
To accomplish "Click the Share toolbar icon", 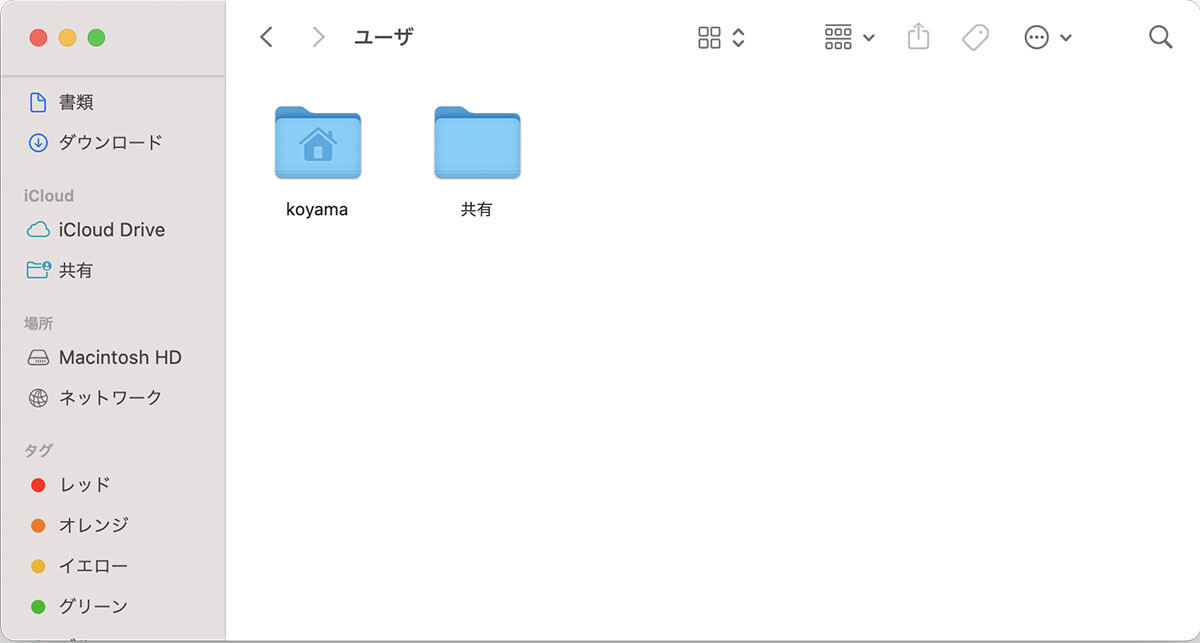I will [918, 37].
